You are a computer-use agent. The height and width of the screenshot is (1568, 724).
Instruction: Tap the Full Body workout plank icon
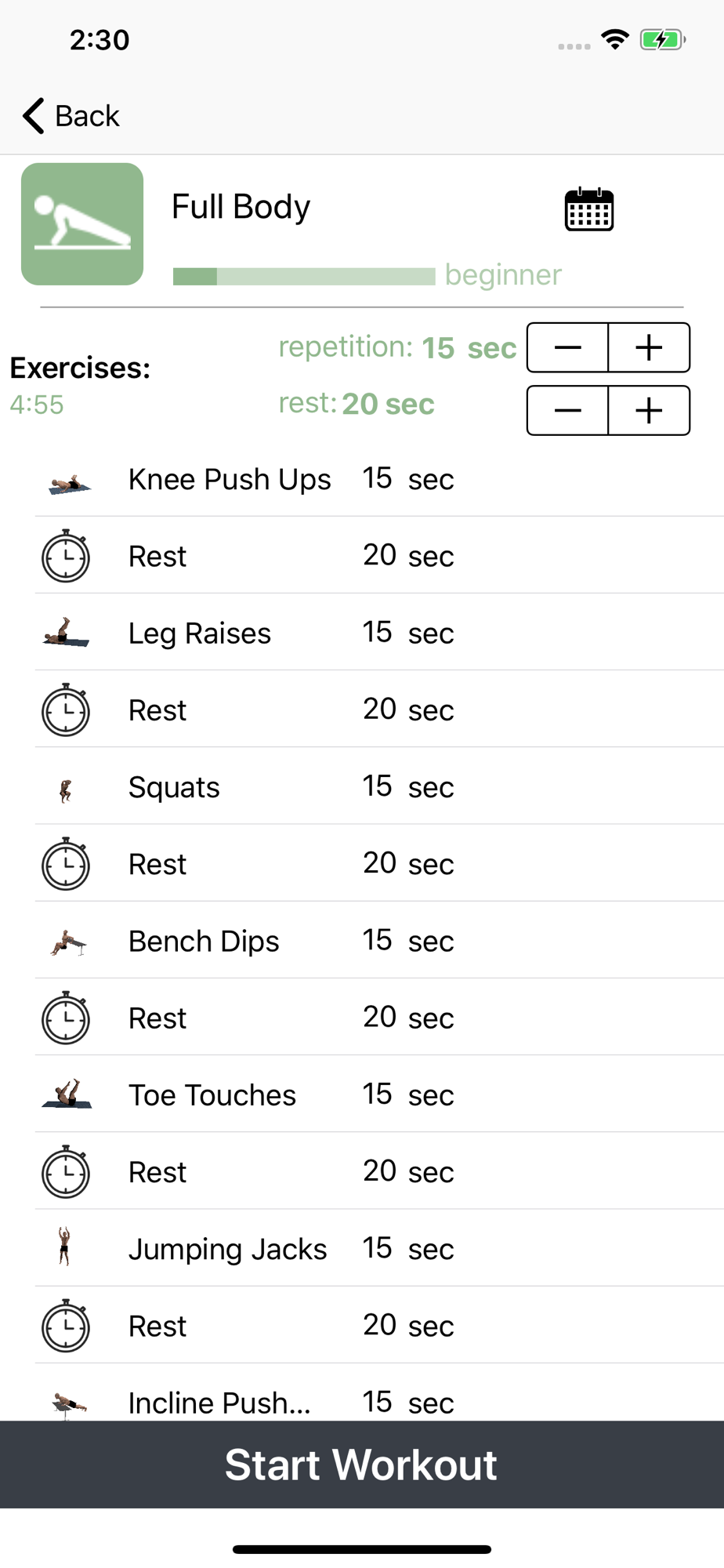[82, 224]
